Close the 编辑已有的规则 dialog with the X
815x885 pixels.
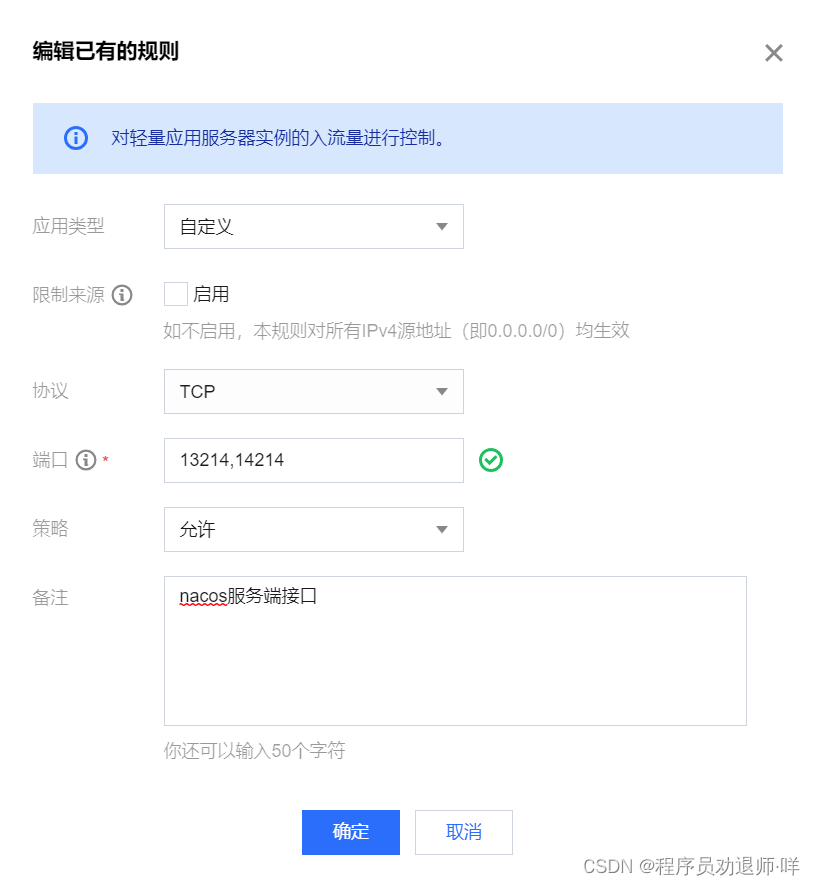774,53
